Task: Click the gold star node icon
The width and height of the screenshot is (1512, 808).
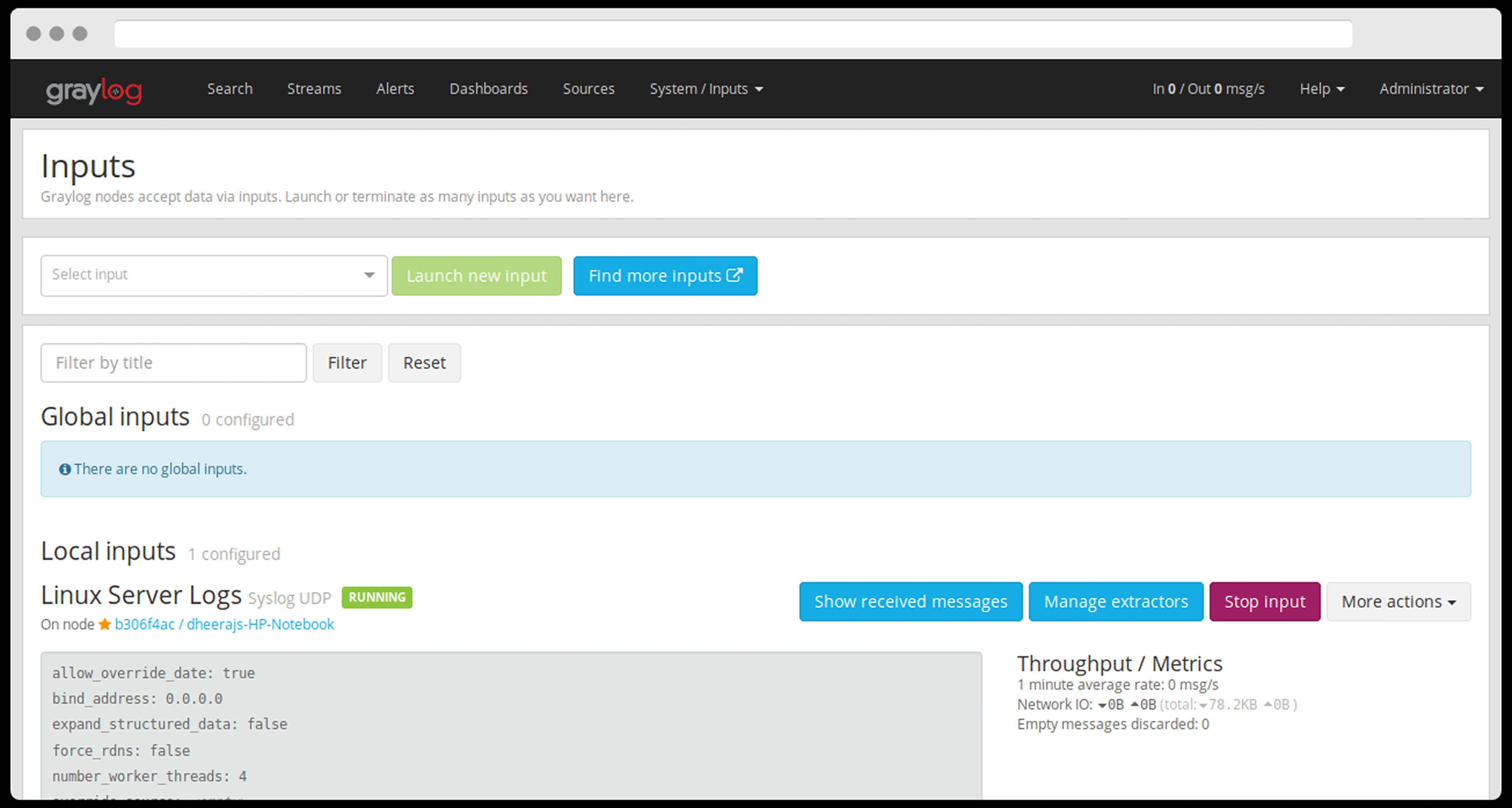Action: [x=105, y=624]
